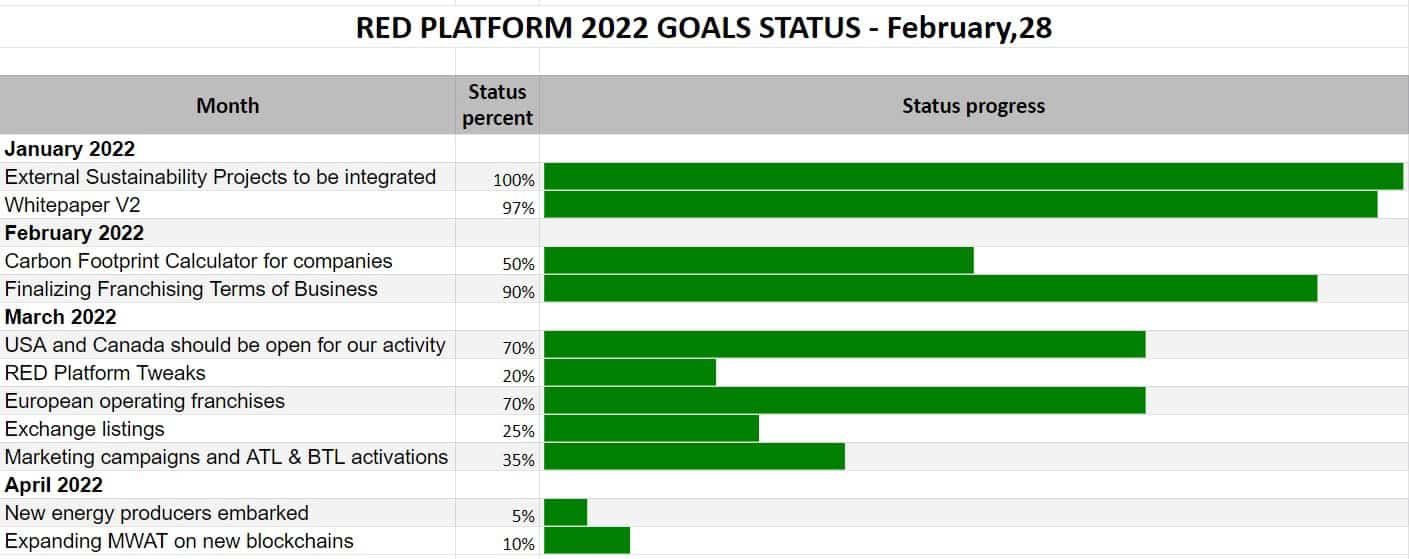1409x559 pixels.
Task: Click the Expanding MWAT 10% progress bar
Action: pyautogui.click(x=587, y=540)
